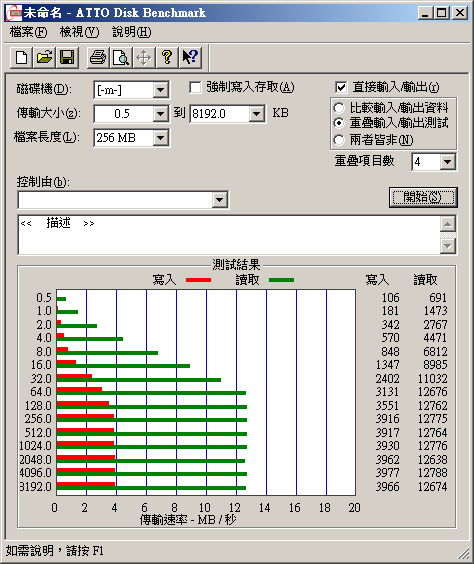Expand the 0.5 transfer size dropdown

(x=160, y=114)
